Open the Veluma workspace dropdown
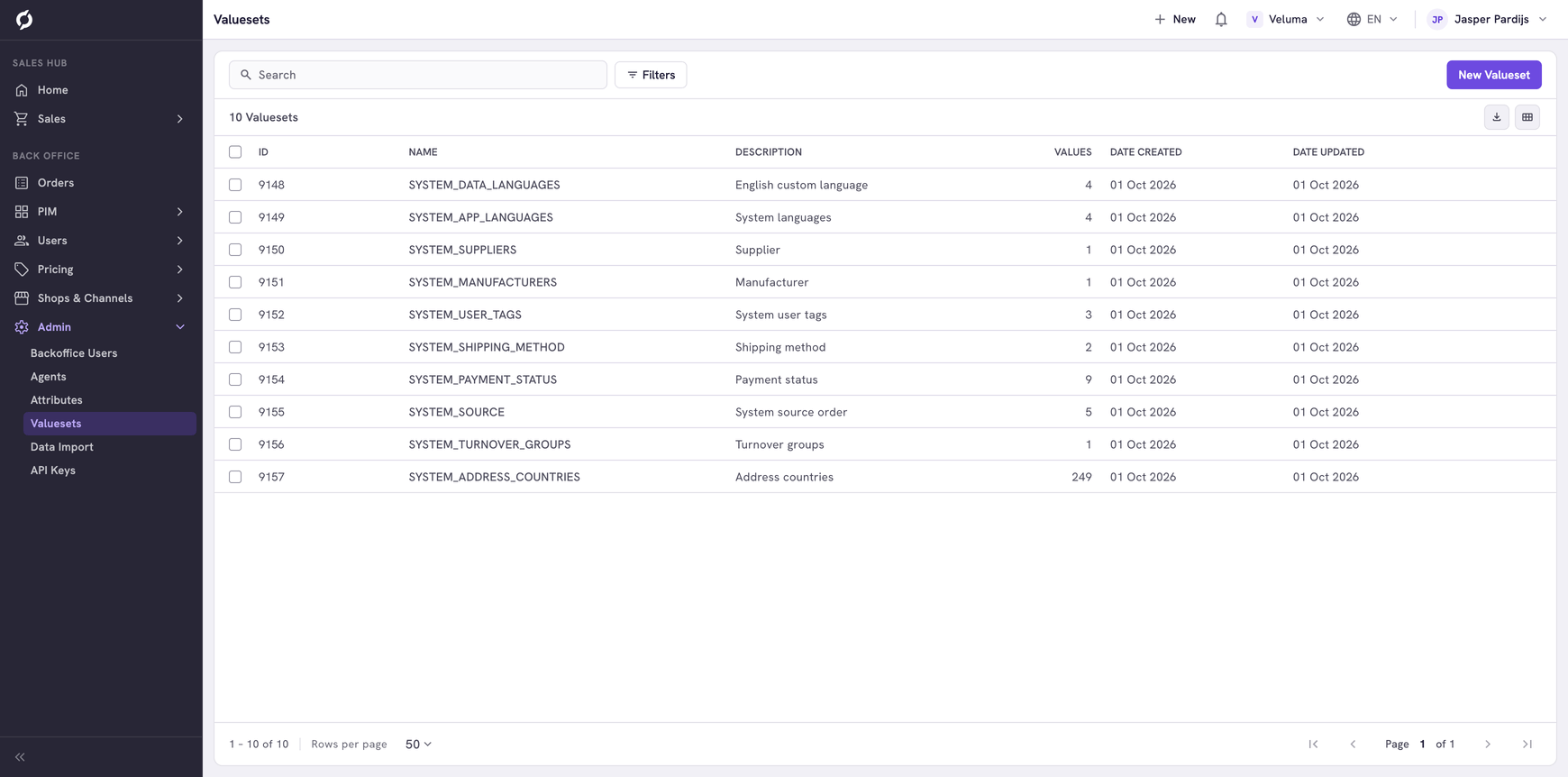The image size is (1568, 777). coord(1286,19)
